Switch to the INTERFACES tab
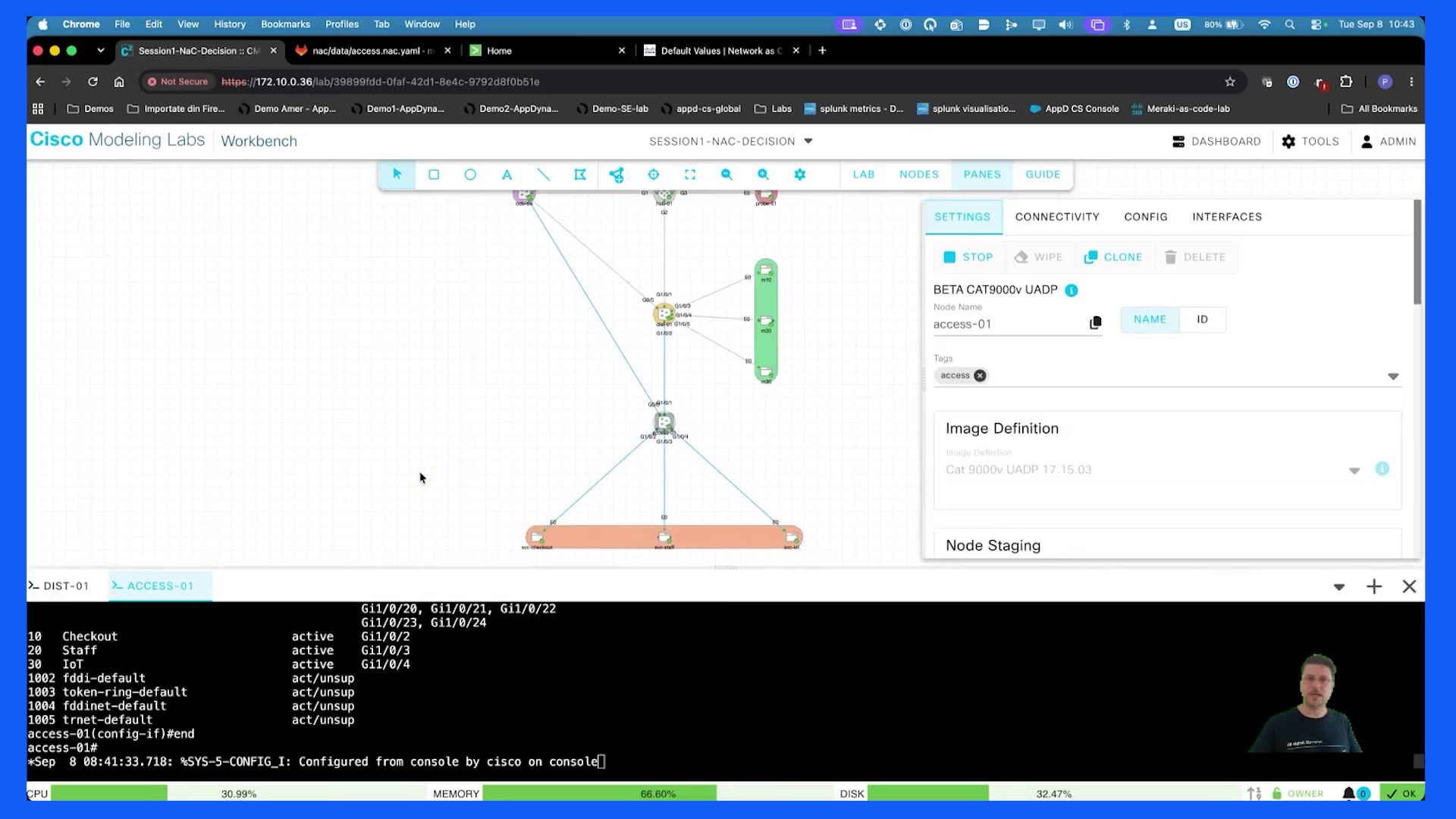 coord(1227,217)
